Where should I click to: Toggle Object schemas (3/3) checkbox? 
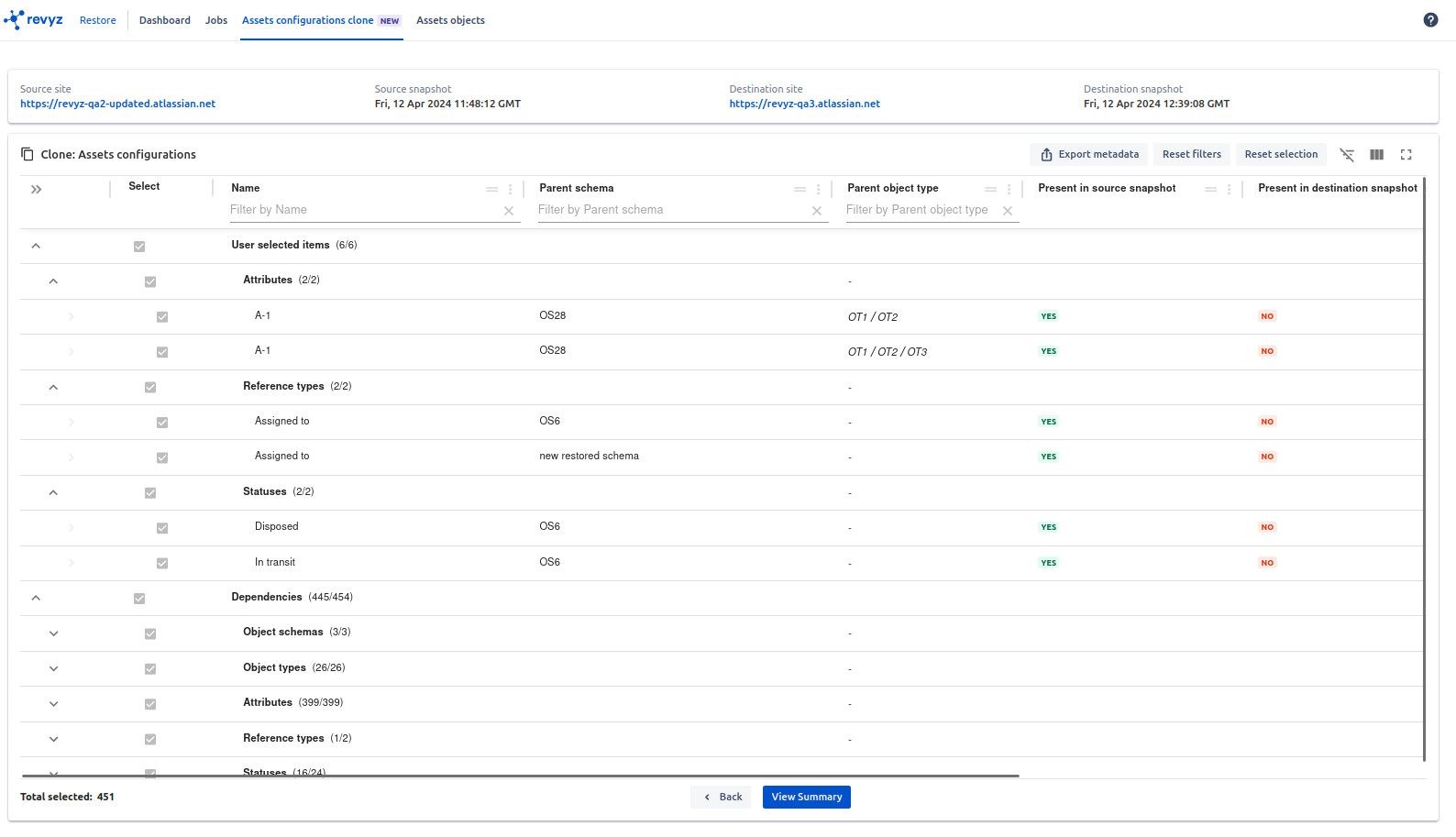click(x=150, y=633)
